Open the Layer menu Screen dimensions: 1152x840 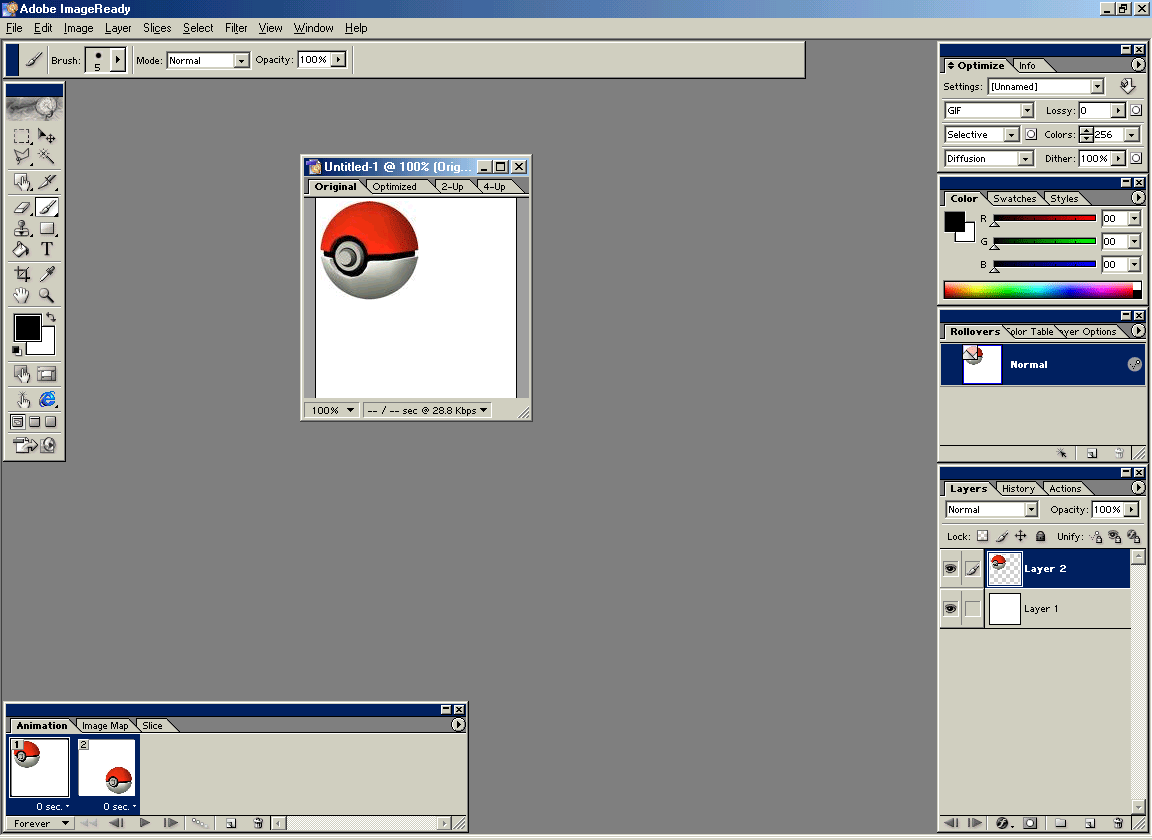pos(118,28)
